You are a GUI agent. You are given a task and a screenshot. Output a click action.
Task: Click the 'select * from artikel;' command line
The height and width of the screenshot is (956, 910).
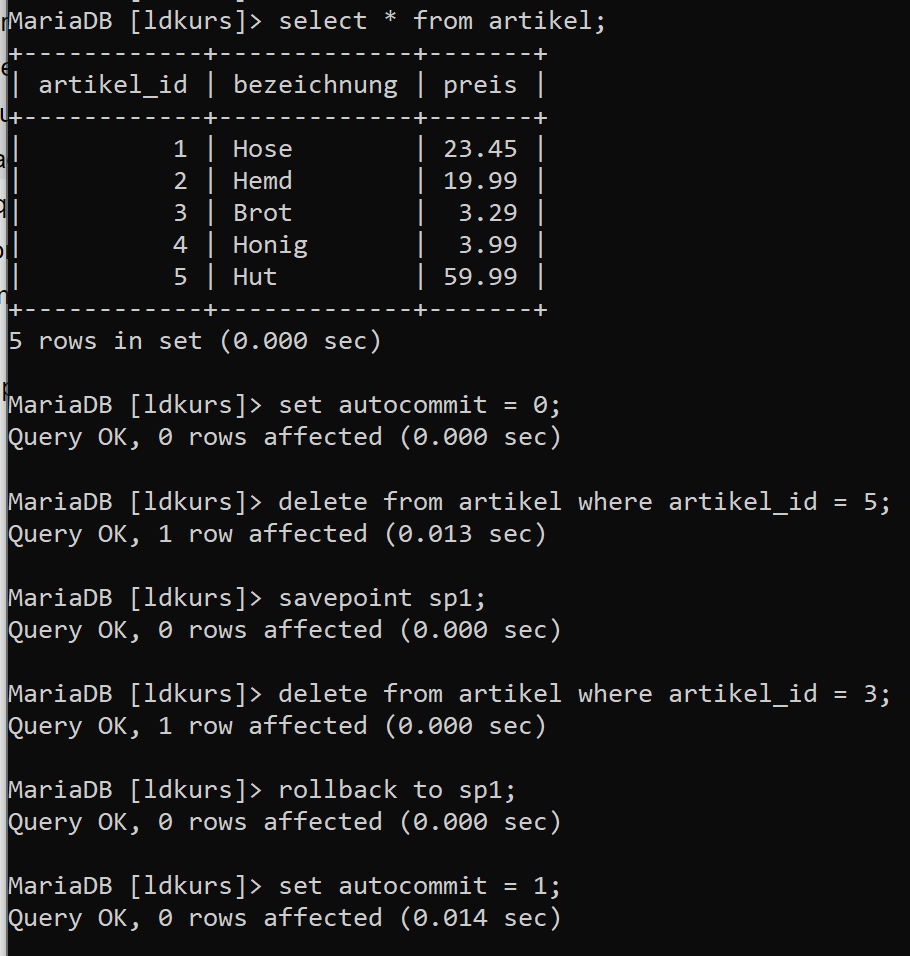tap(443, 21)
